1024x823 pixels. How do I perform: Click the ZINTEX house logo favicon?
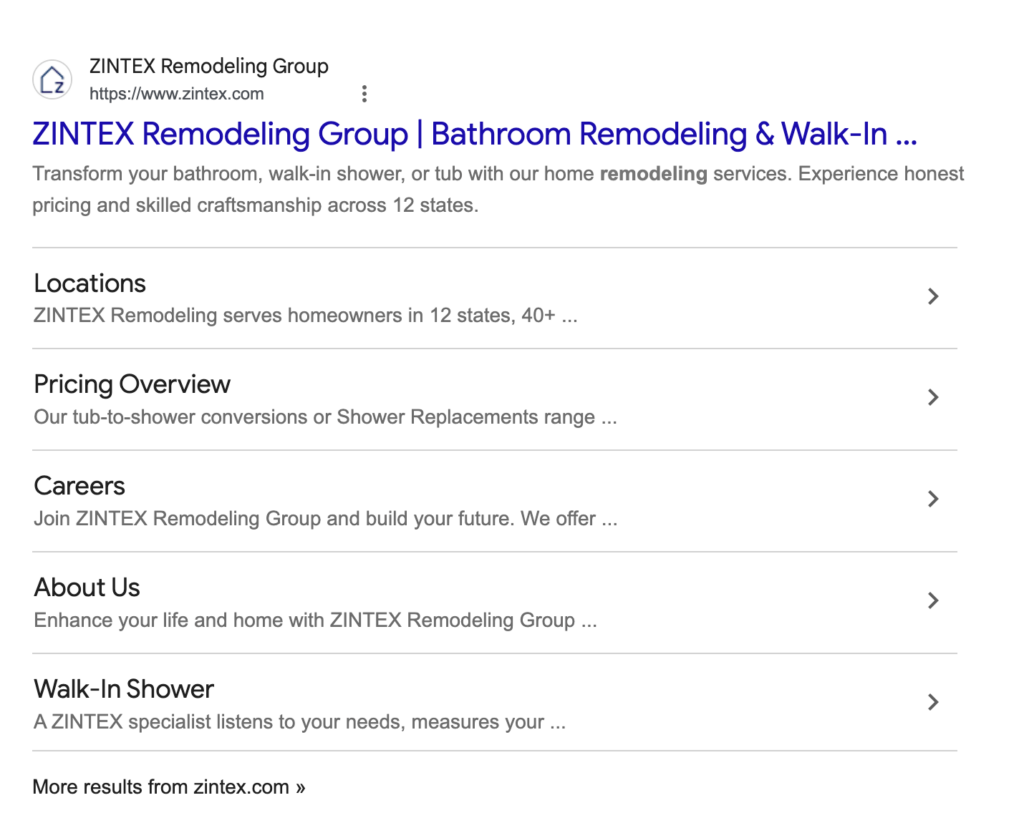[52, 80]
